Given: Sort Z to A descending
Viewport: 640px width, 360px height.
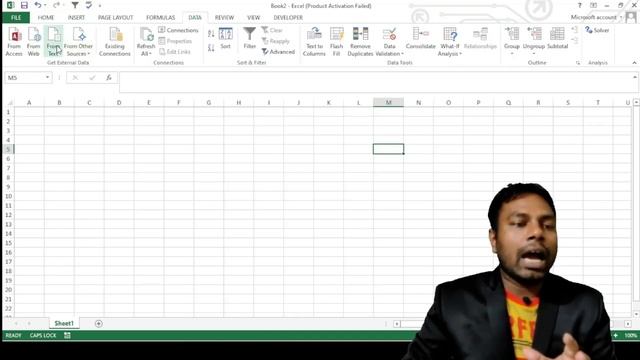Looking at the screenshot, I should click(x=211, y=48).
